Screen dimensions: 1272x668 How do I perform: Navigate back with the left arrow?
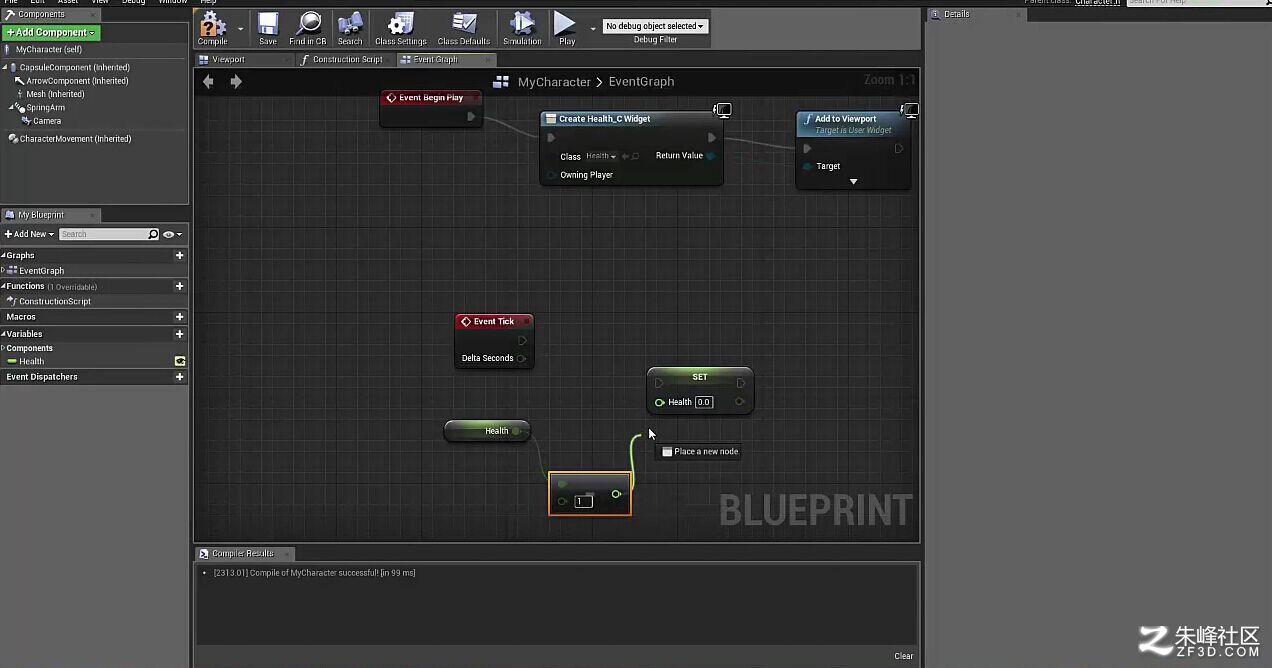pyautogui.click(x=208, y=82)
